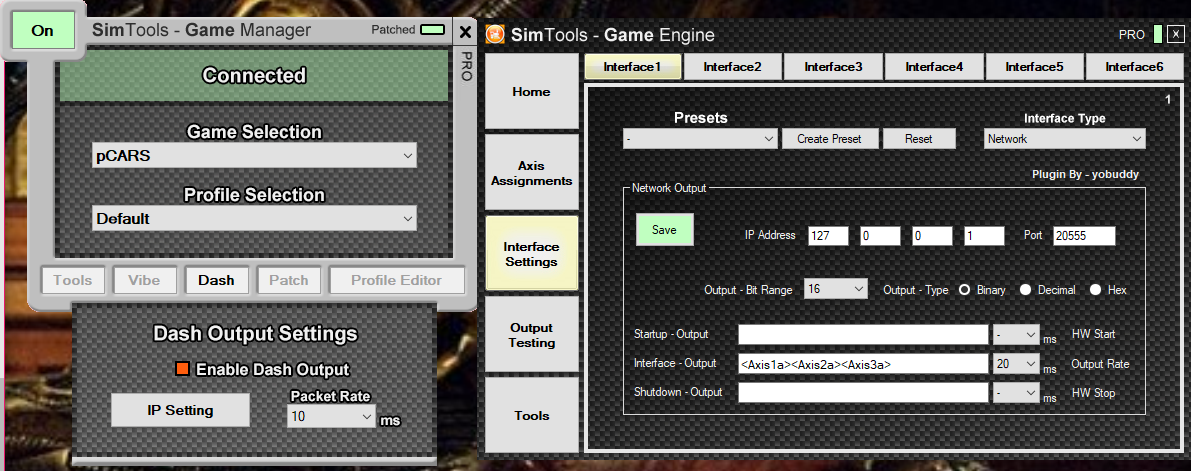Select Binary output type
This screenshot has width=1191, height=471.
point(965,289)
